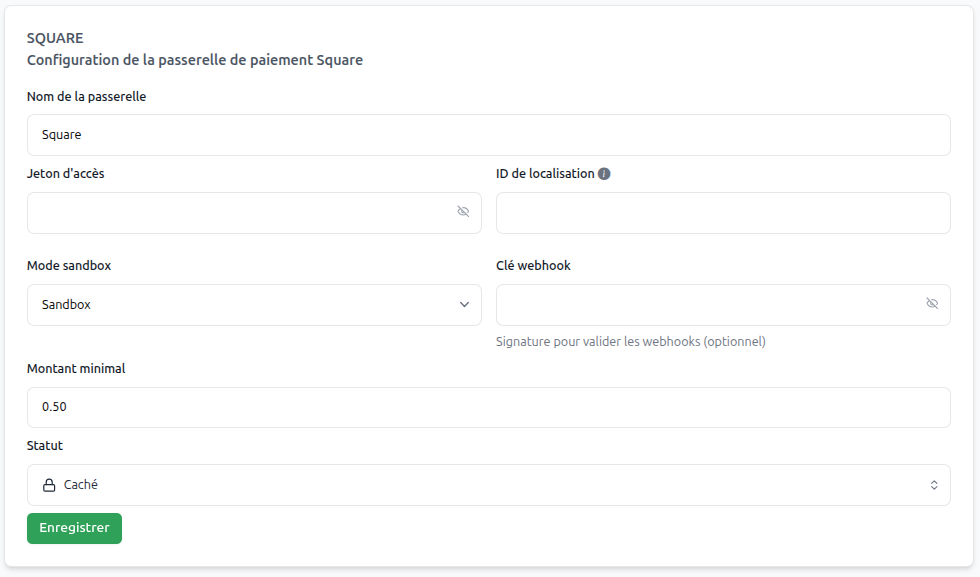Click the "Nom de la passerelle" label

click(87, 97)
